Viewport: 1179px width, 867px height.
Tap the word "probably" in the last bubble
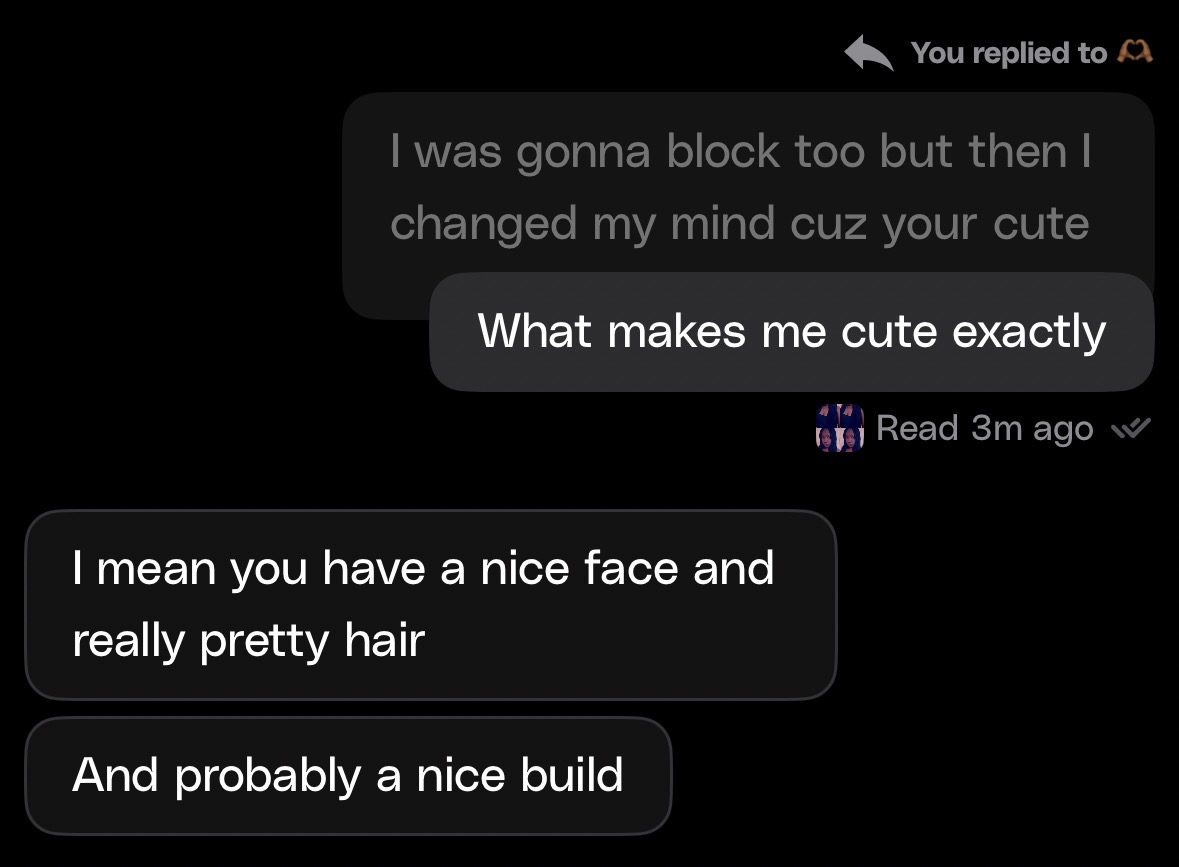coord(267,776)
